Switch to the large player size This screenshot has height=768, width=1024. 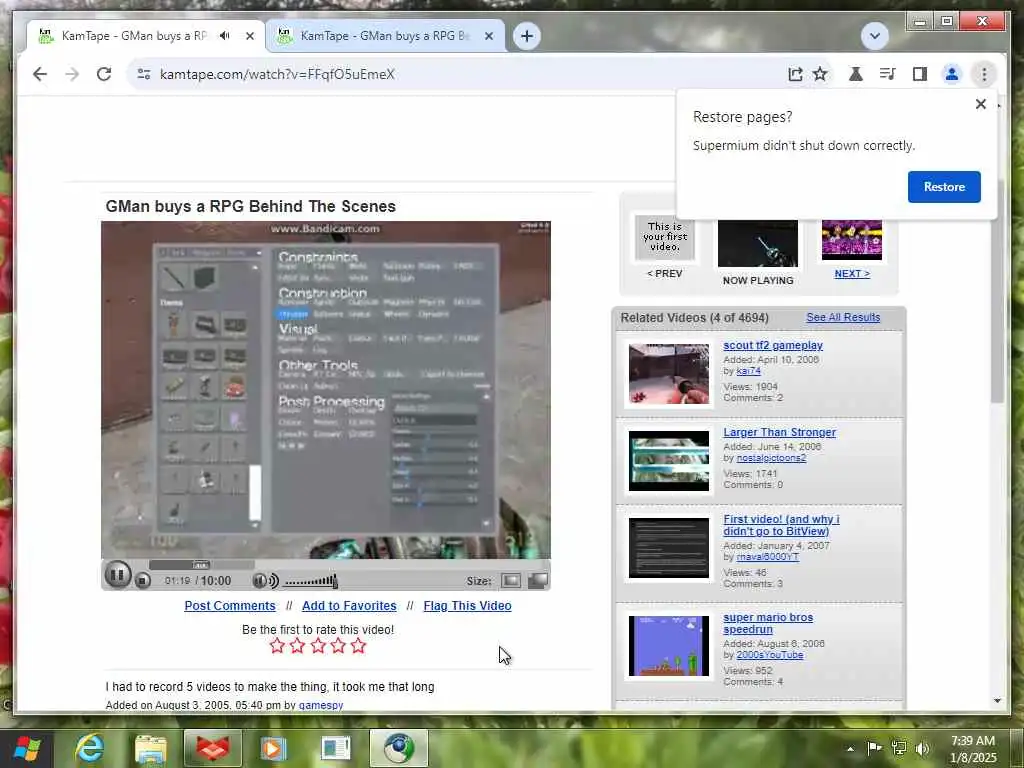[537, 580]
